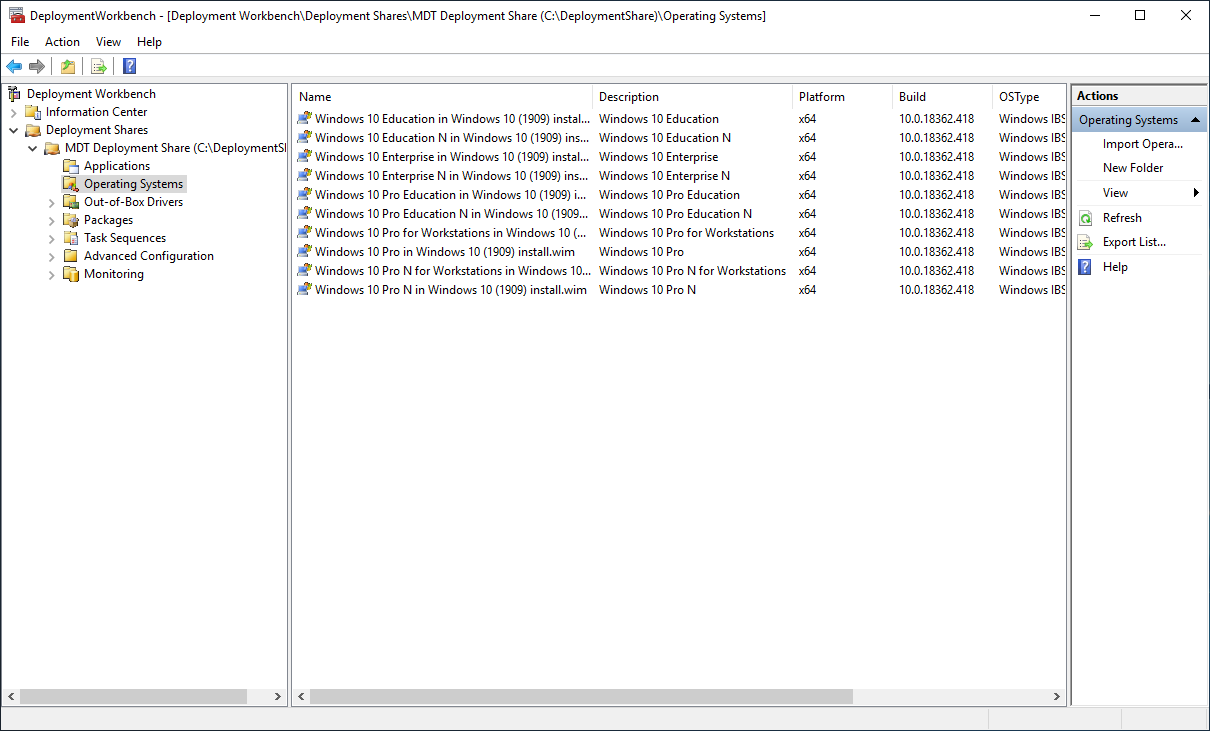The width and height of the screenshot is (1210, 731).
Task: Click the Deployment Shares folder icon
Action: (x=33, y=130)
